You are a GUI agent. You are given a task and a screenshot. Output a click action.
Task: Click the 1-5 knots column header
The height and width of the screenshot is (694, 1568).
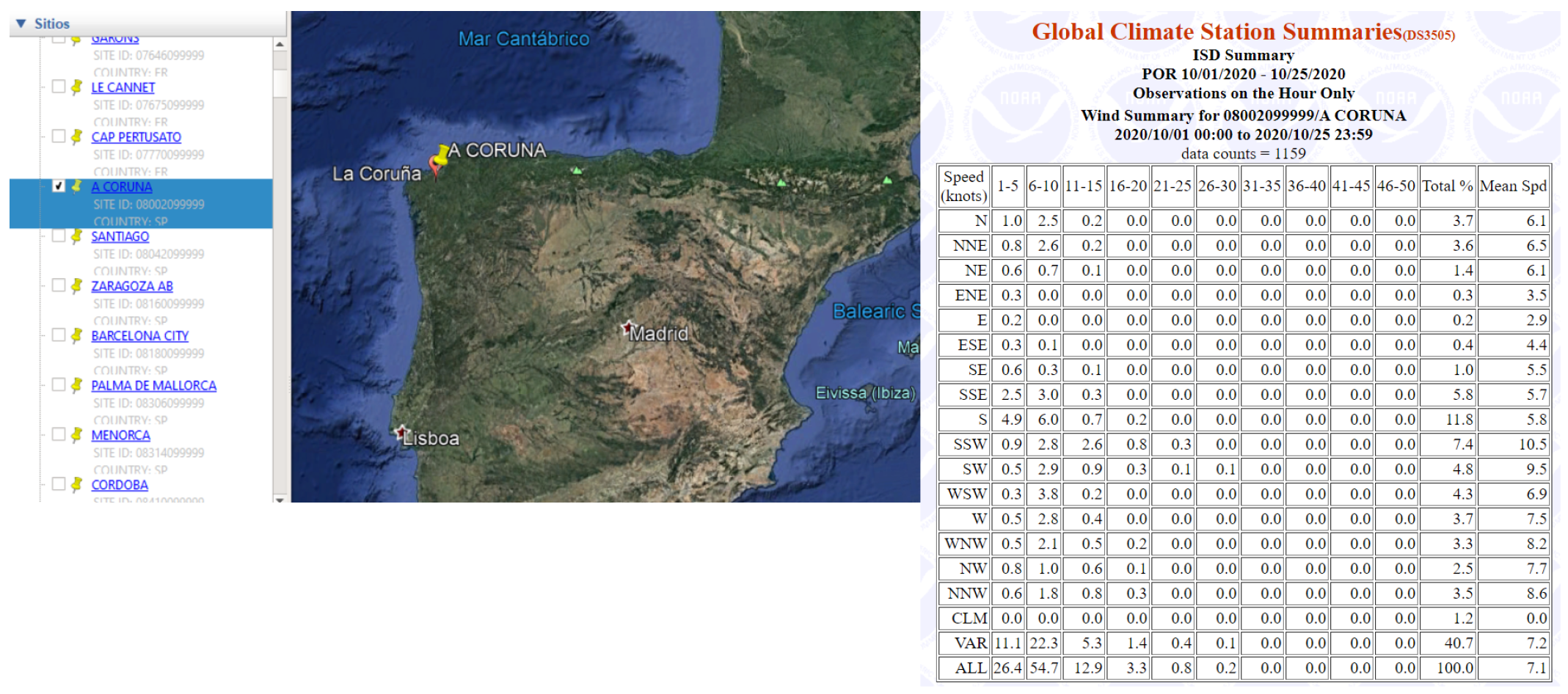1007,186
